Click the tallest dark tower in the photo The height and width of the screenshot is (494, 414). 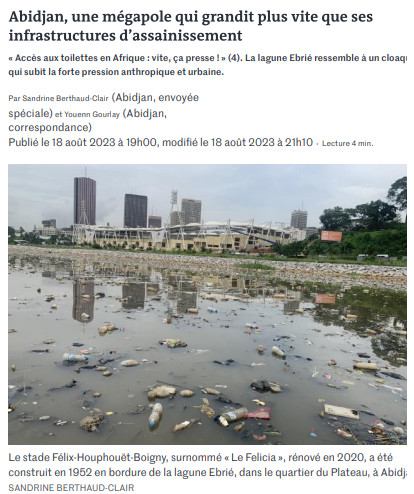(85, 201)
